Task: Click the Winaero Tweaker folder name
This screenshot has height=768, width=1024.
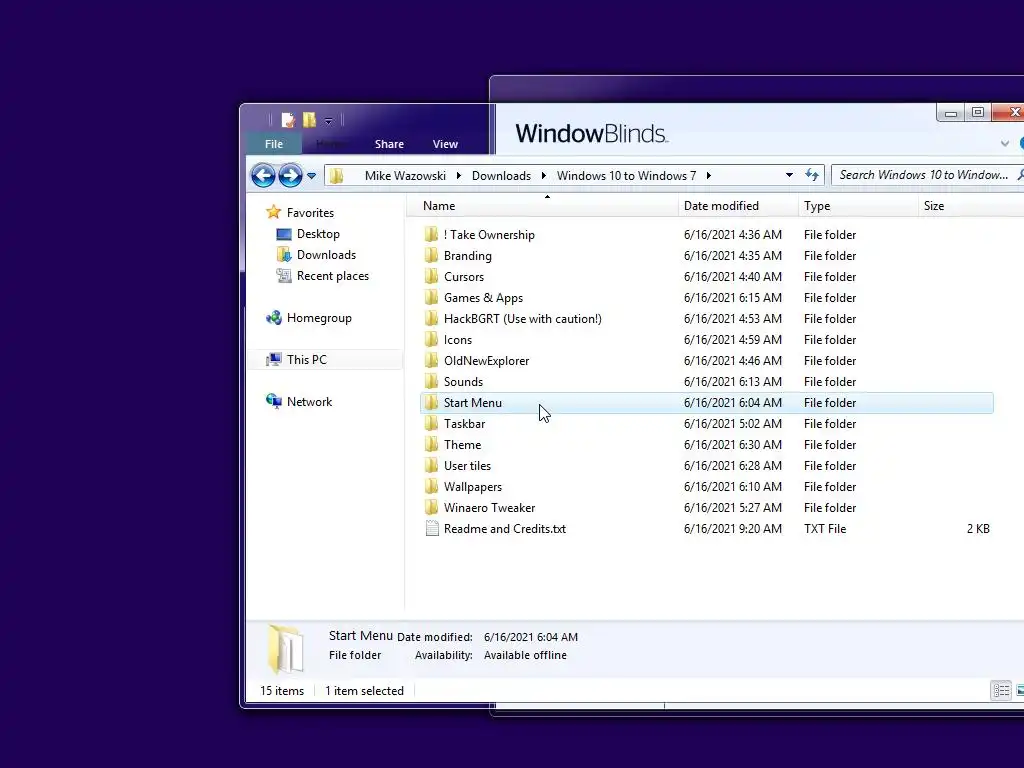Action: pos(489,507)
